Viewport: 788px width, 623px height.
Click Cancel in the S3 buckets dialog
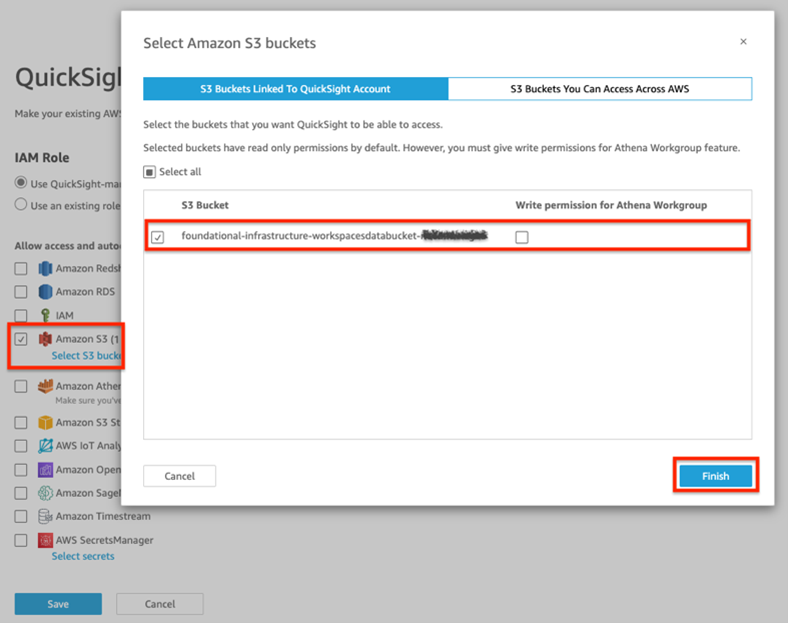point(179,476)
